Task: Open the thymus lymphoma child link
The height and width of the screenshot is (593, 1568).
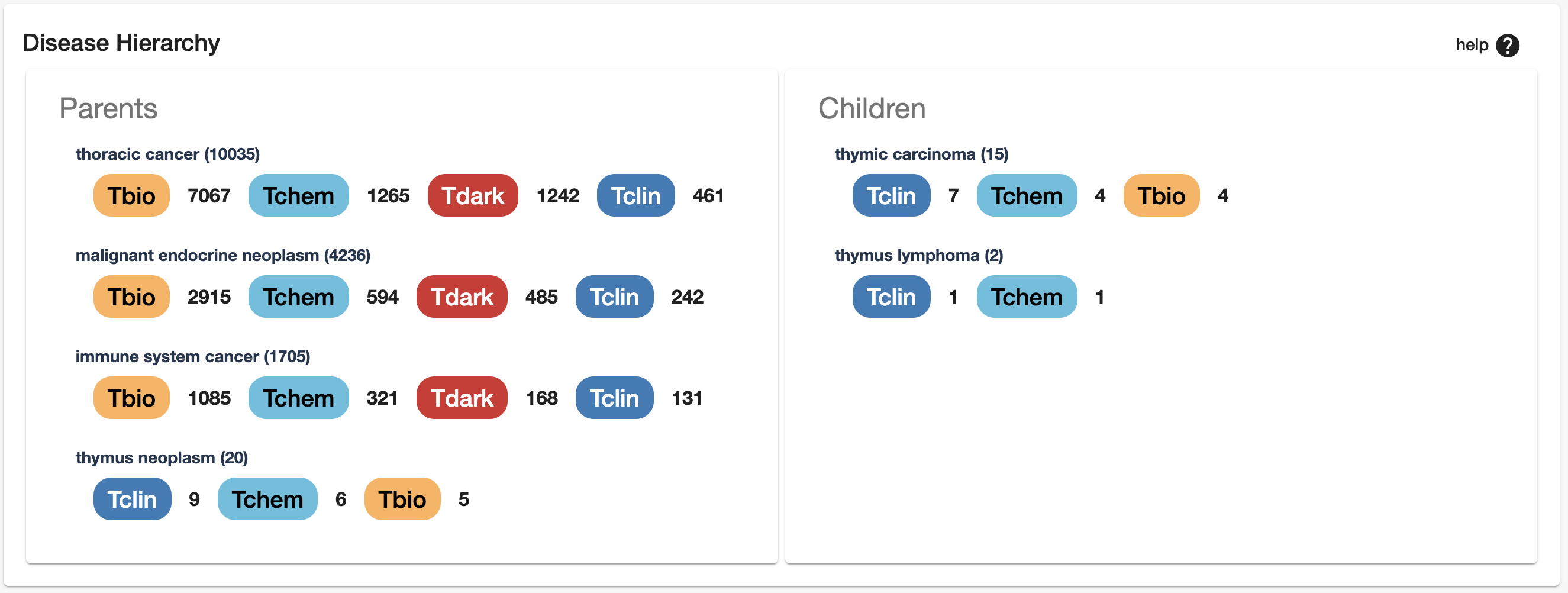Action: tap(918, 255)
